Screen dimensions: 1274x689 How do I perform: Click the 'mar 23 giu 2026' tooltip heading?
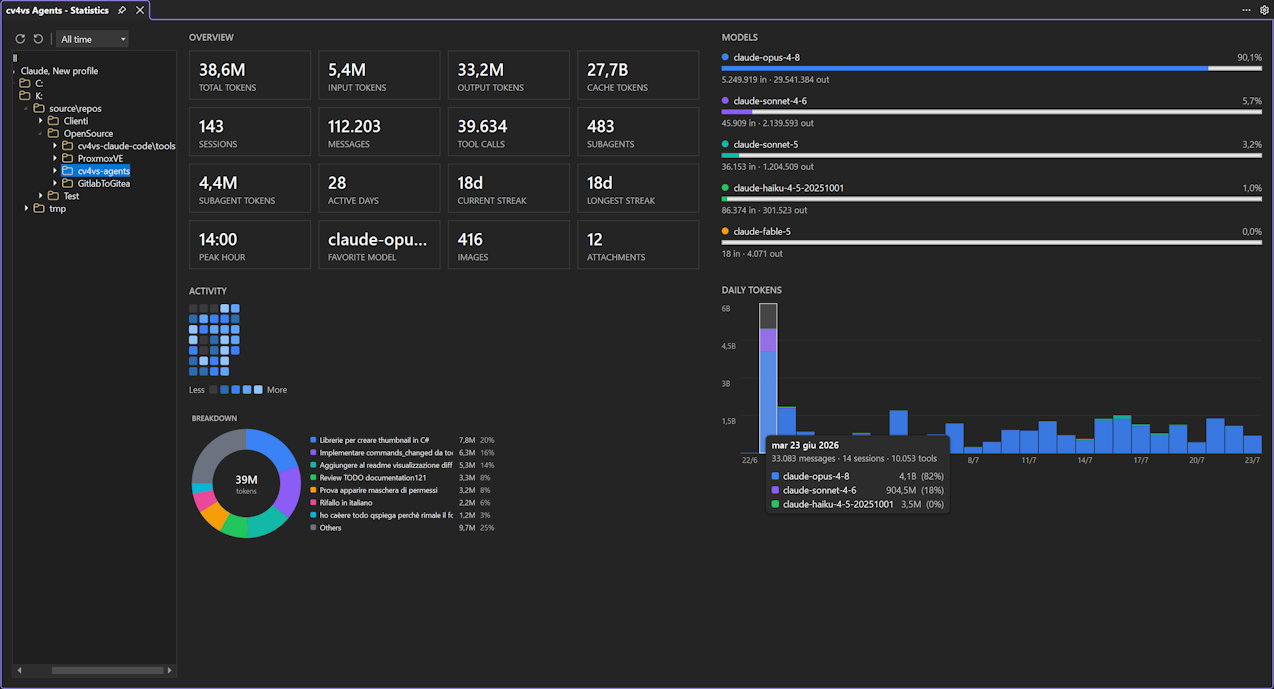pyautogui.click(x=804, y=445)
